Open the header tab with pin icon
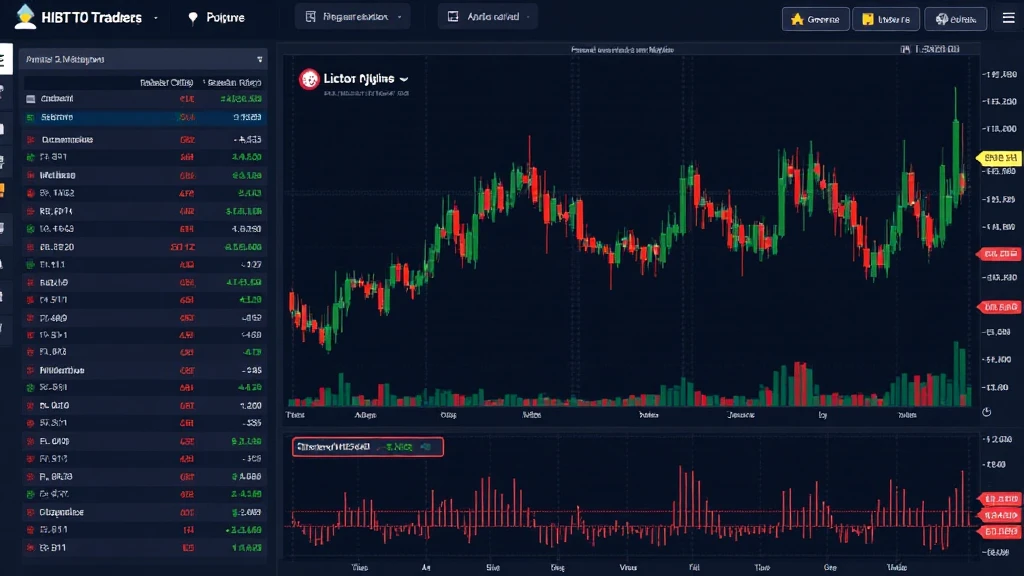Image resolution: width=1024 pixels, height=576 pixels. coord(221,18)
